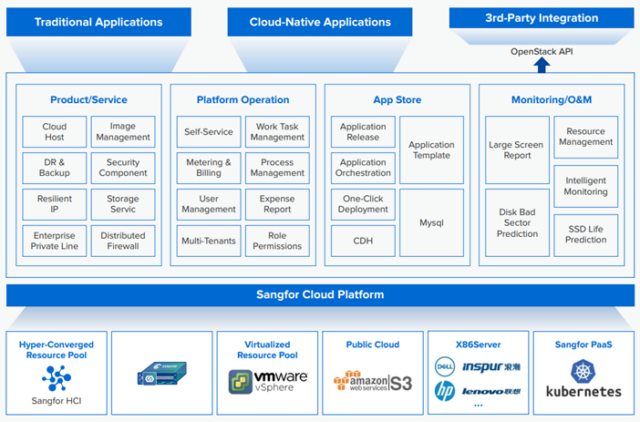Choose the Storage Servic box
Screen dimensions: 640x422
(x=123, y=204)
